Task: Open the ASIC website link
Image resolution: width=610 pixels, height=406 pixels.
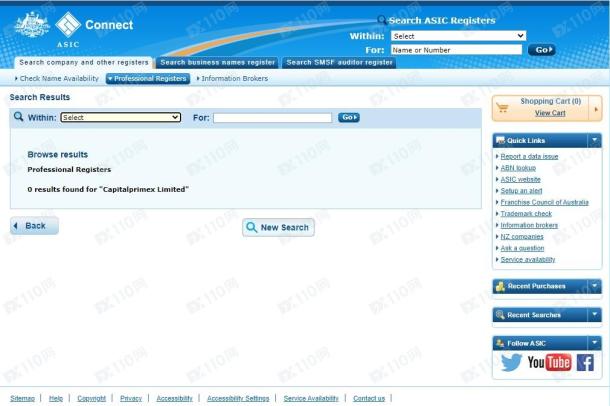Action: coord(520,179)
